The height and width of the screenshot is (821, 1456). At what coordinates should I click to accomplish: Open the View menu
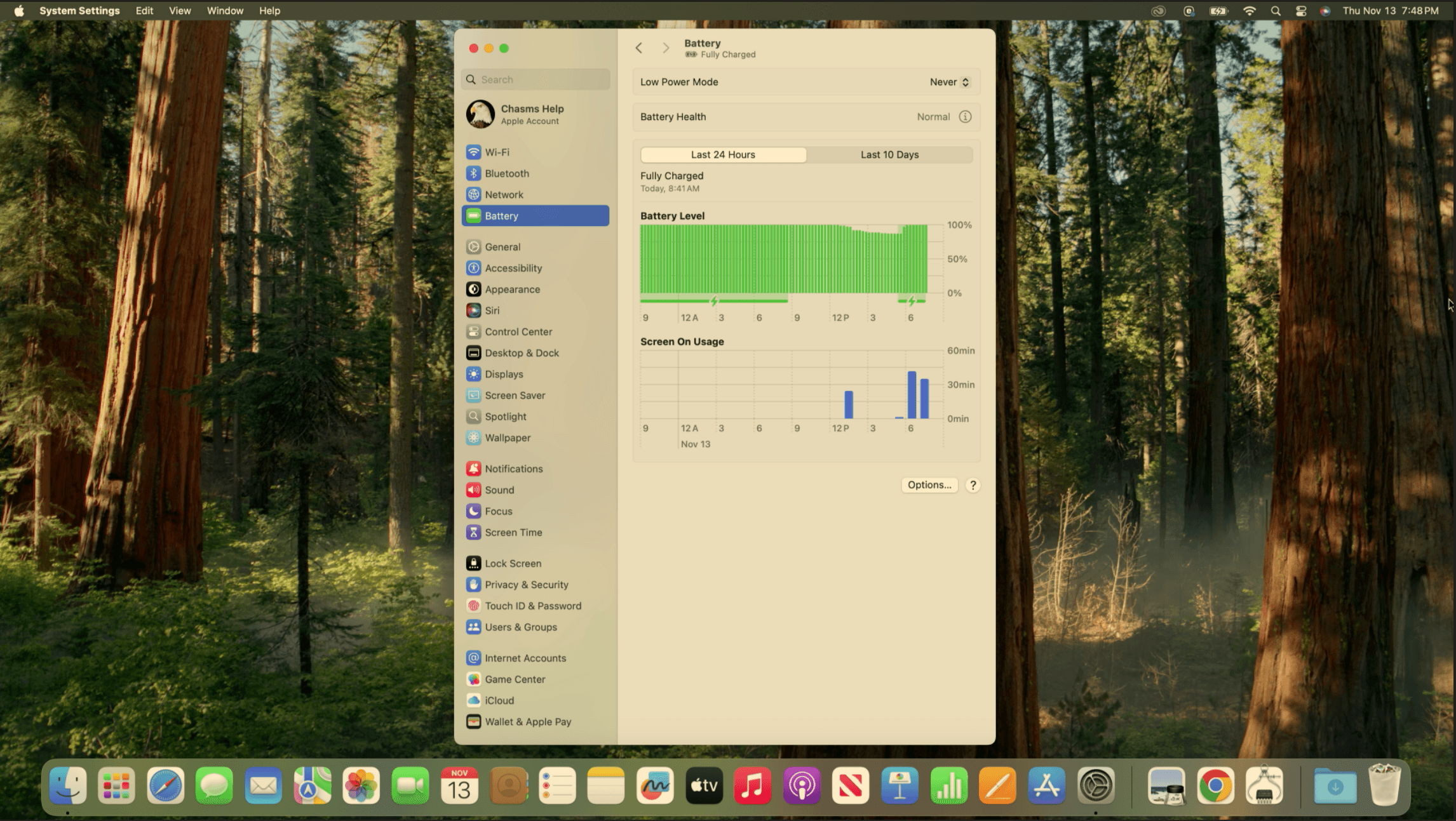tap(180, 11)
